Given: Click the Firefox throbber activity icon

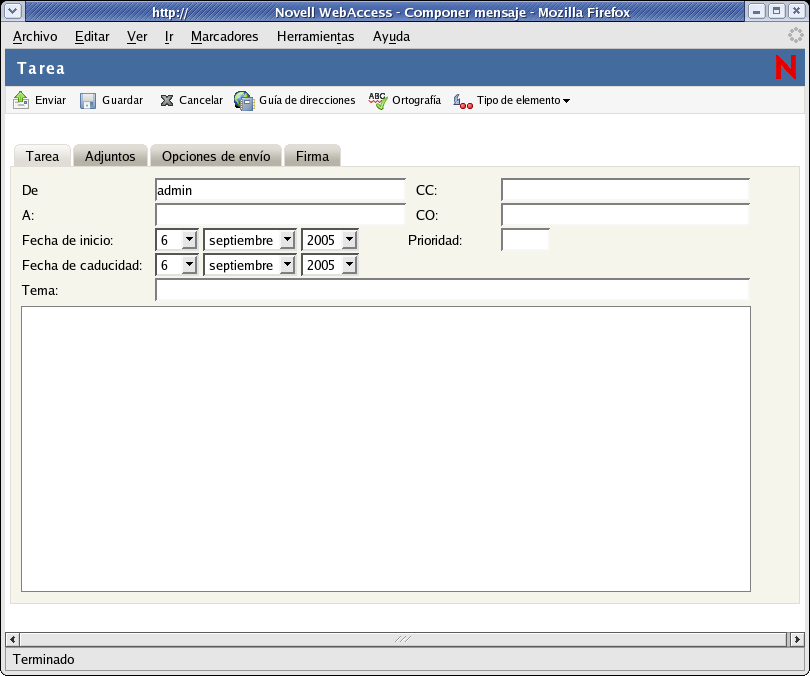Looking at the screenshot, I should coord(796,35).
